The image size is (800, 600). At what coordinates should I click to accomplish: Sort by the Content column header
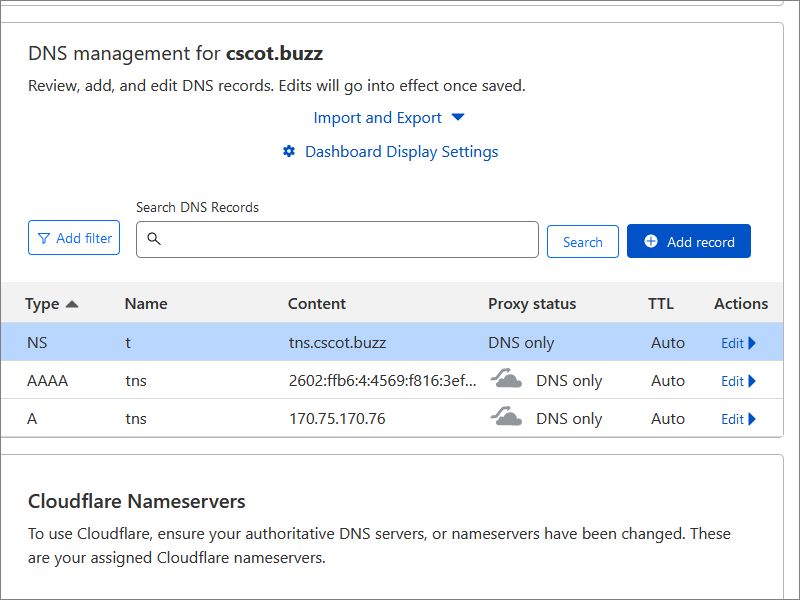coord(316,303)
